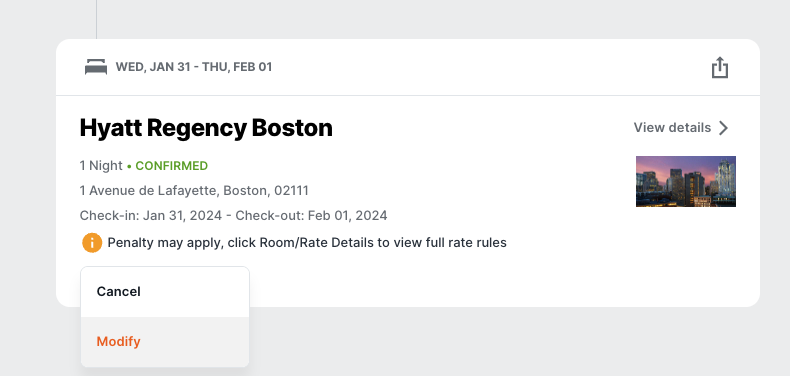Screen dimensions: 790x376
Task: Click the vertical timeline line above card
Action: [96, 19]
